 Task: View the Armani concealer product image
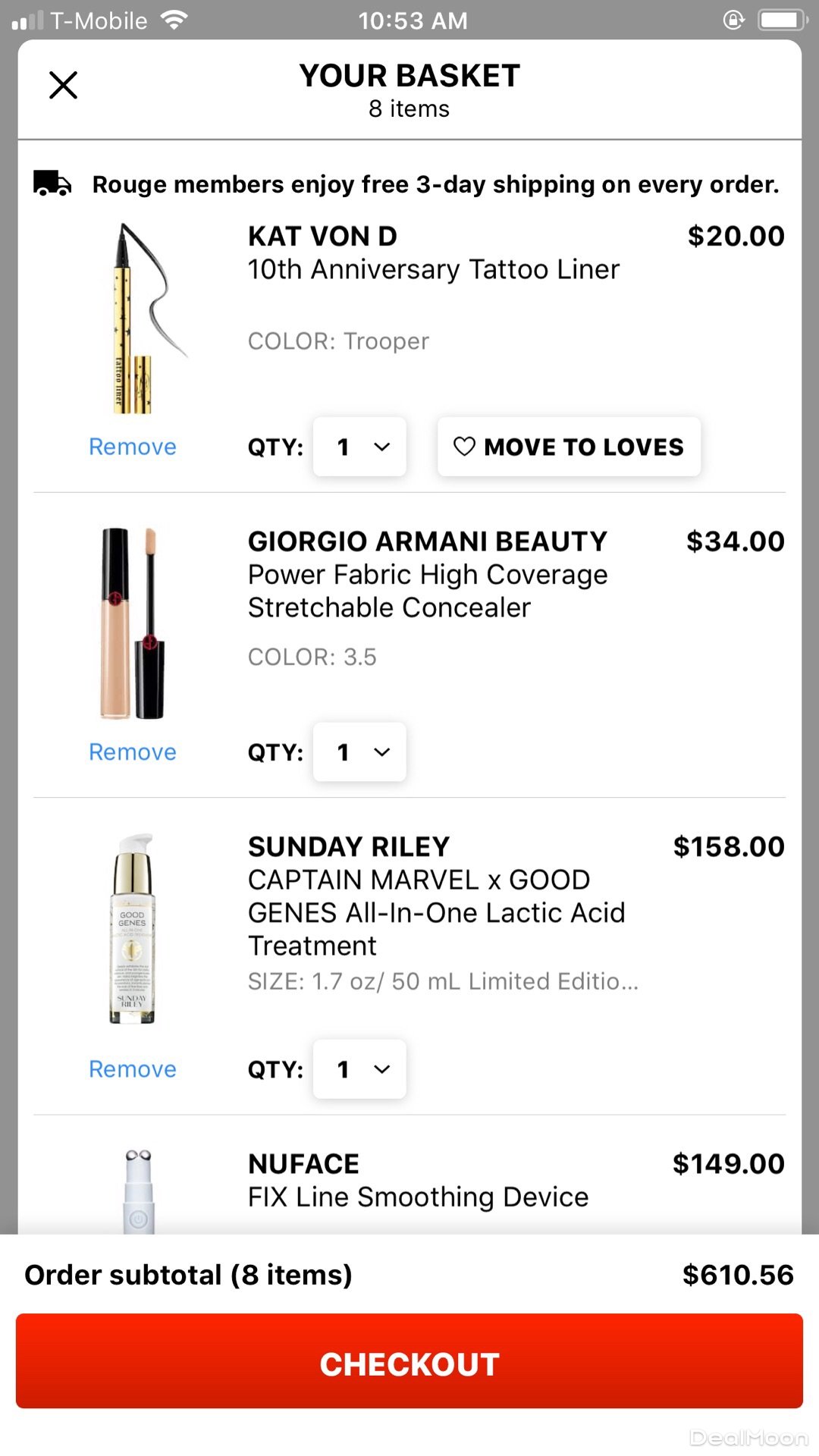[133, 623]
